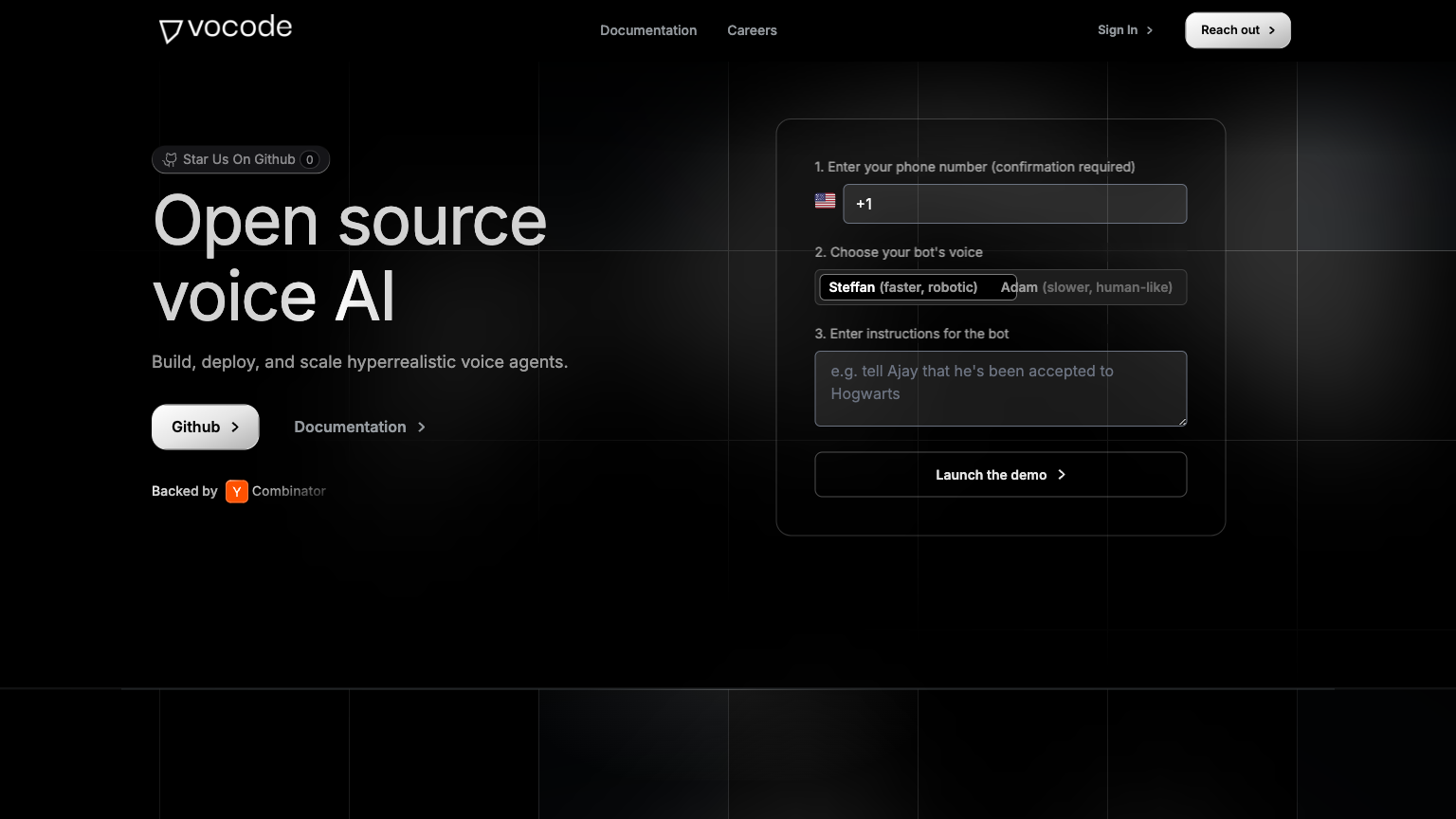Click the Vocode logo
The height and width of the screenshot is (819, 1456).
tap(226, 29)
